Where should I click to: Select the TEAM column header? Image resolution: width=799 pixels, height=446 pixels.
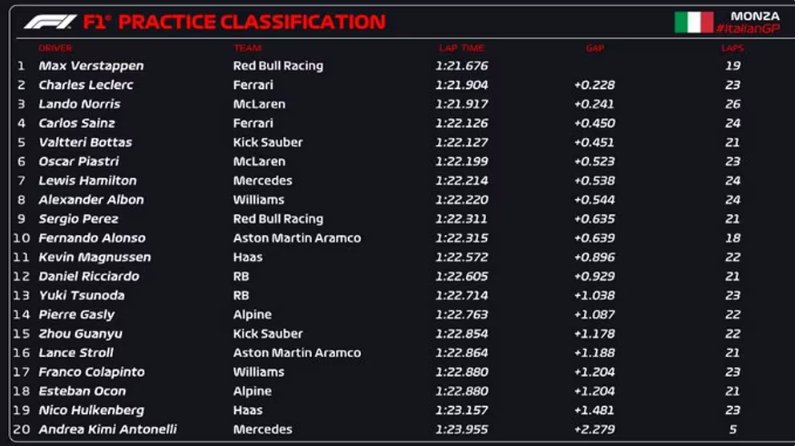(248, 48)
